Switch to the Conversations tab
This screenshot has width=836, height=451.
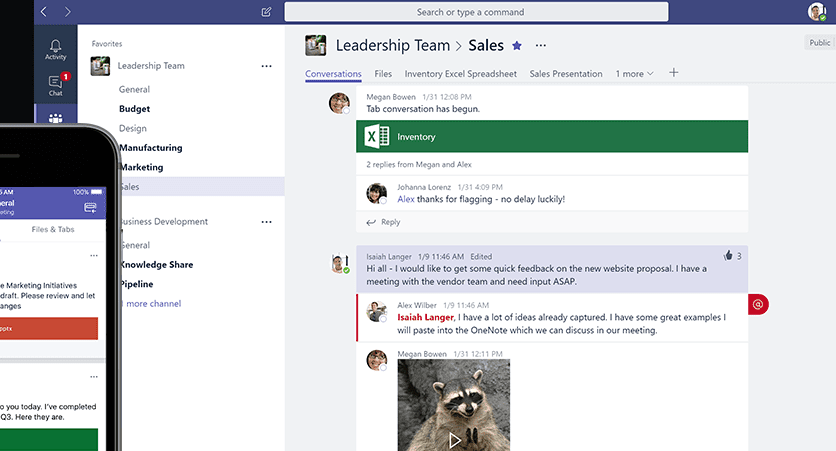[x=333, y=74]
